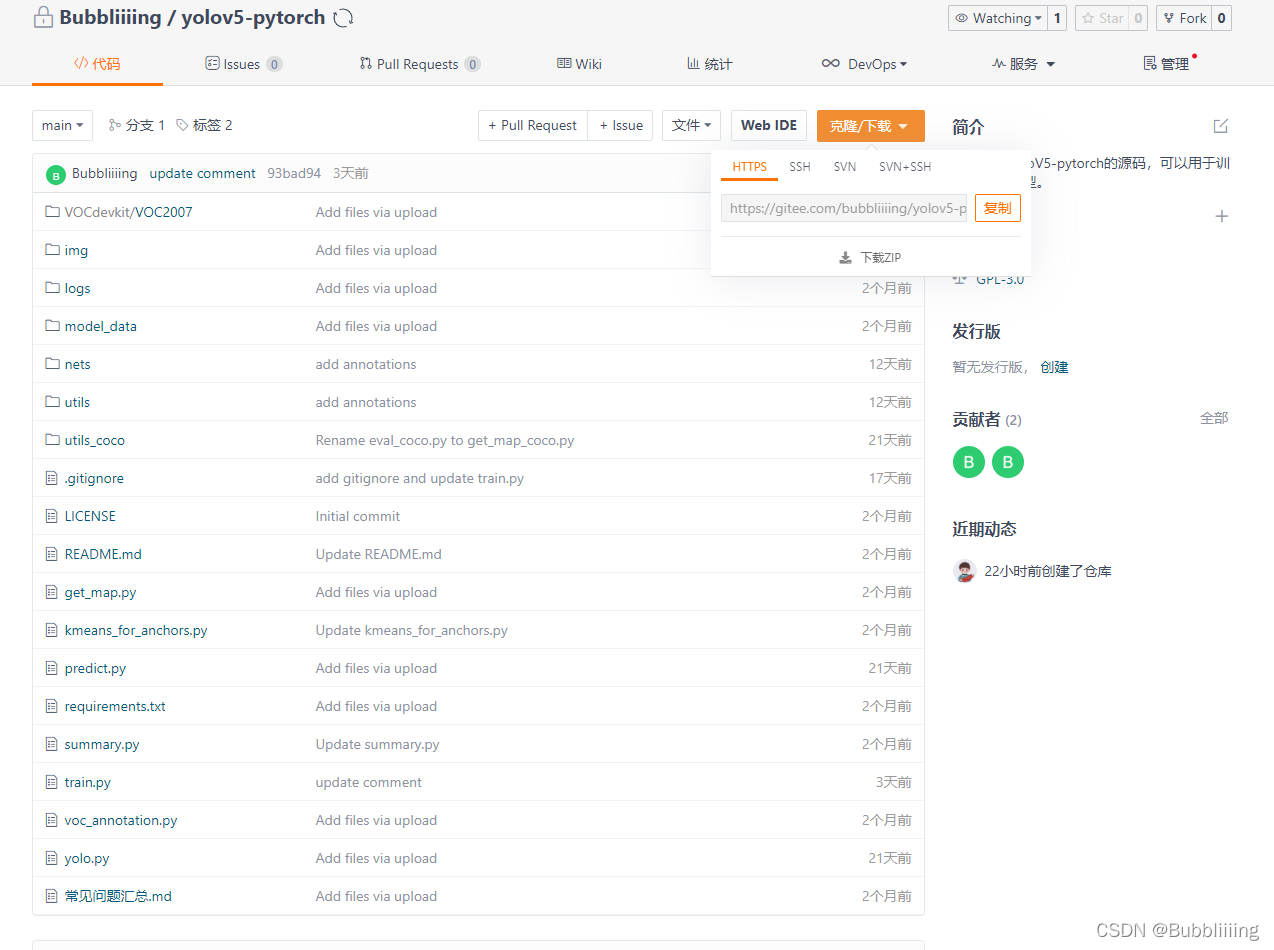Click the 全部 contributors link
This screenshot has height=950, width=1274.
click(x=1214, y=418)
